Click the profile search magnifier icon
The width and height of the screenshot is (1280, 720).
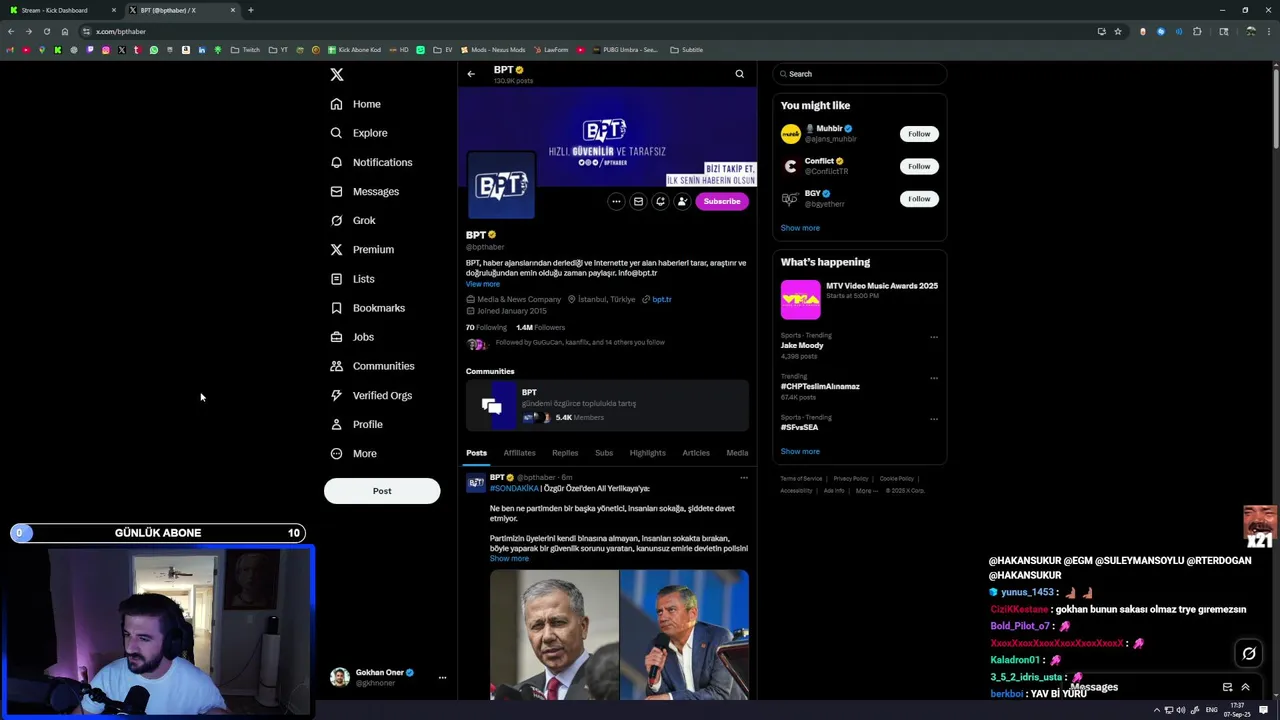point(740,74)
